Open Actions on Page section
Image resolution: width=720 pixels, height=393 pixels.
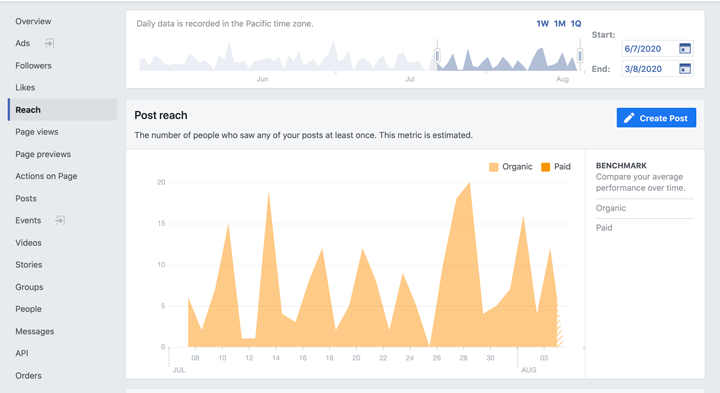point(46,176)
